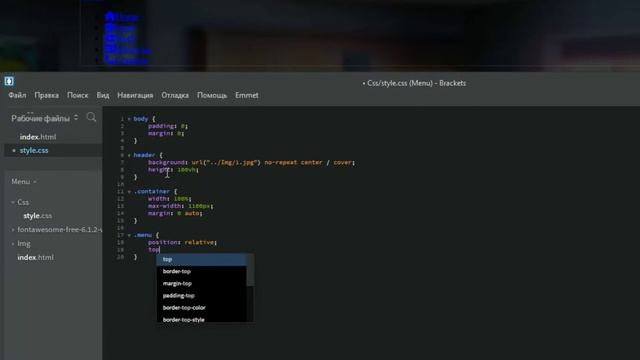The width and height of the screenshot is (640, 360).
Task: Open style.css in the Css folder
Action: click(x=38, y=216)
